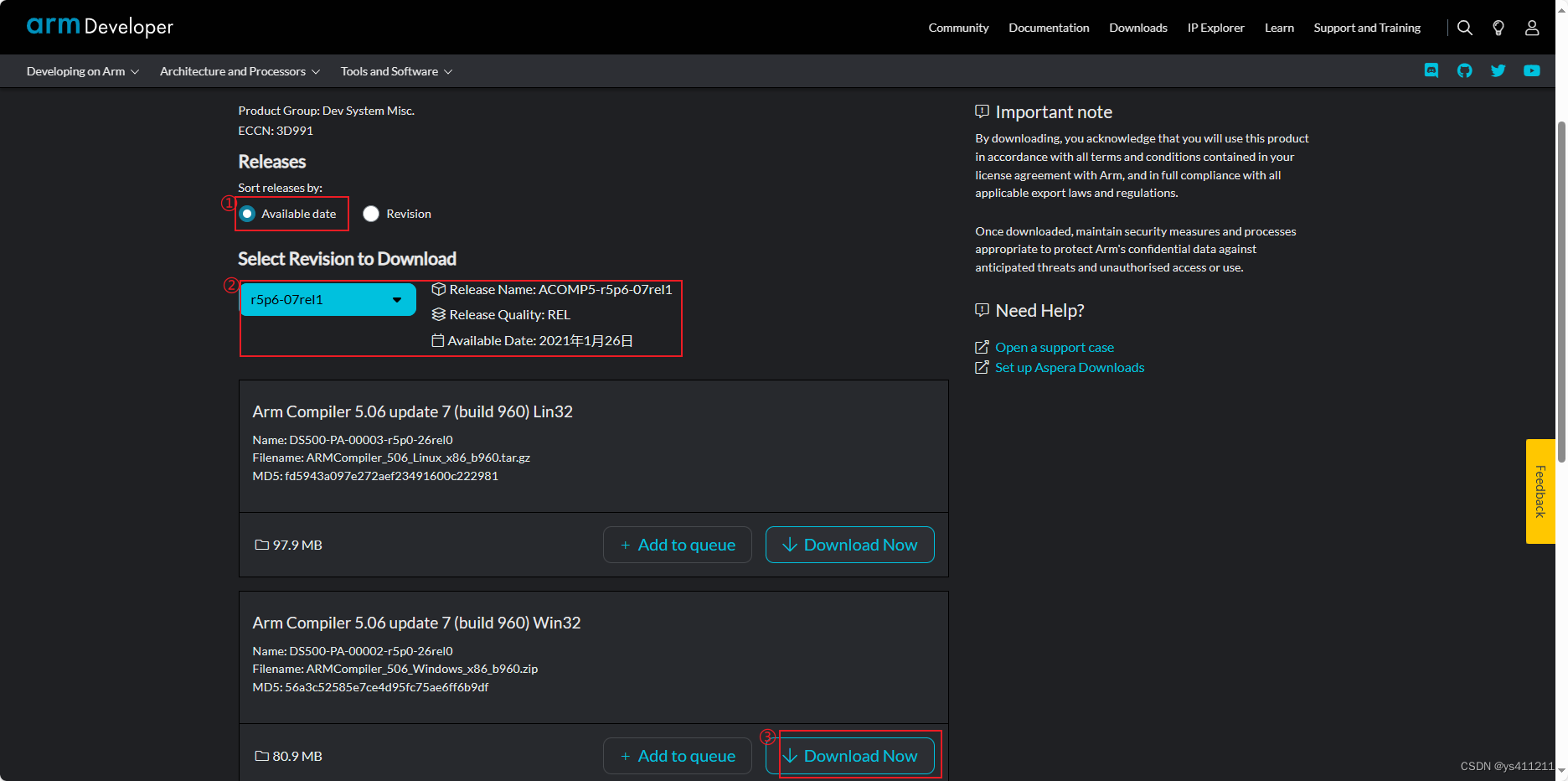Viewport: 1568px width, 781px height.
Task: Click the Lin32 filename ARMCompiler_506_Linux_x86_b960.tar.gz
Action: (391, 458)
